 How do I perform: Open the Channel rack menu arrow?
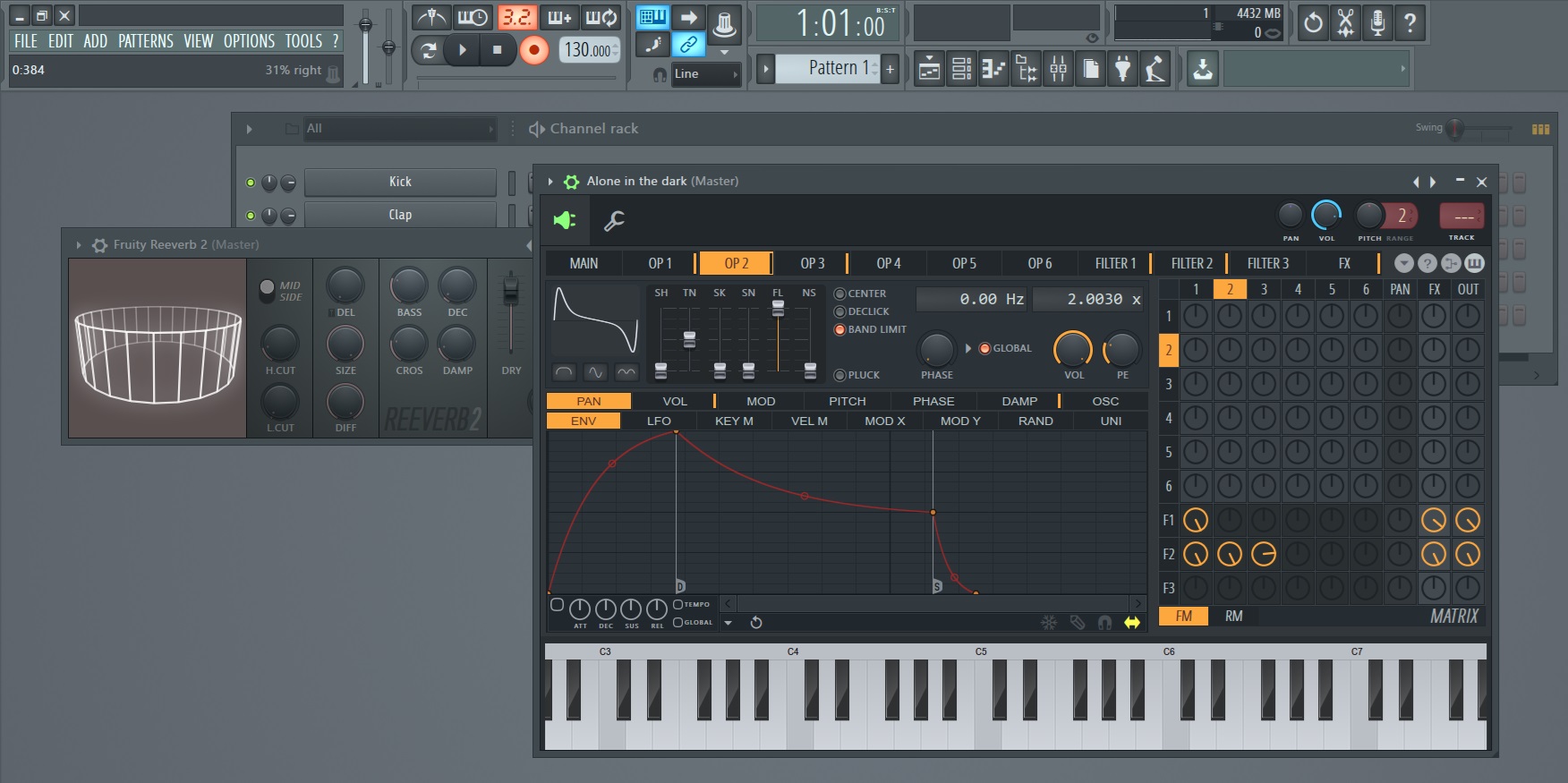point(249,129)
